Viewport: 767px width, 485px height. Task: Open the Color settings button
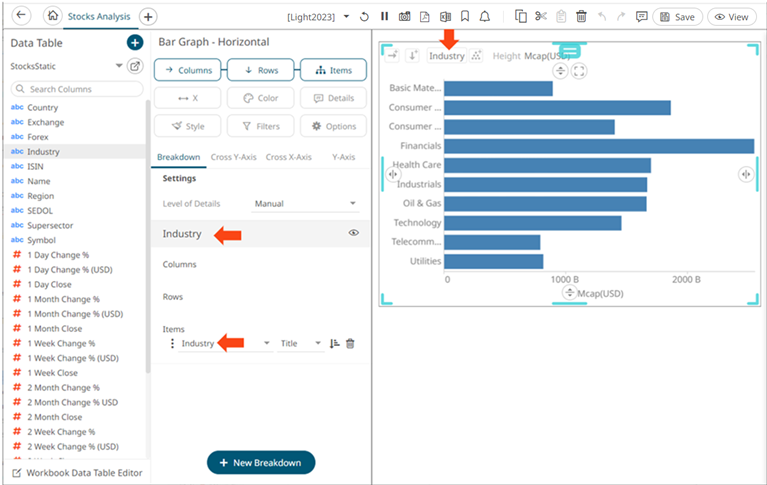tap(260, 99)
